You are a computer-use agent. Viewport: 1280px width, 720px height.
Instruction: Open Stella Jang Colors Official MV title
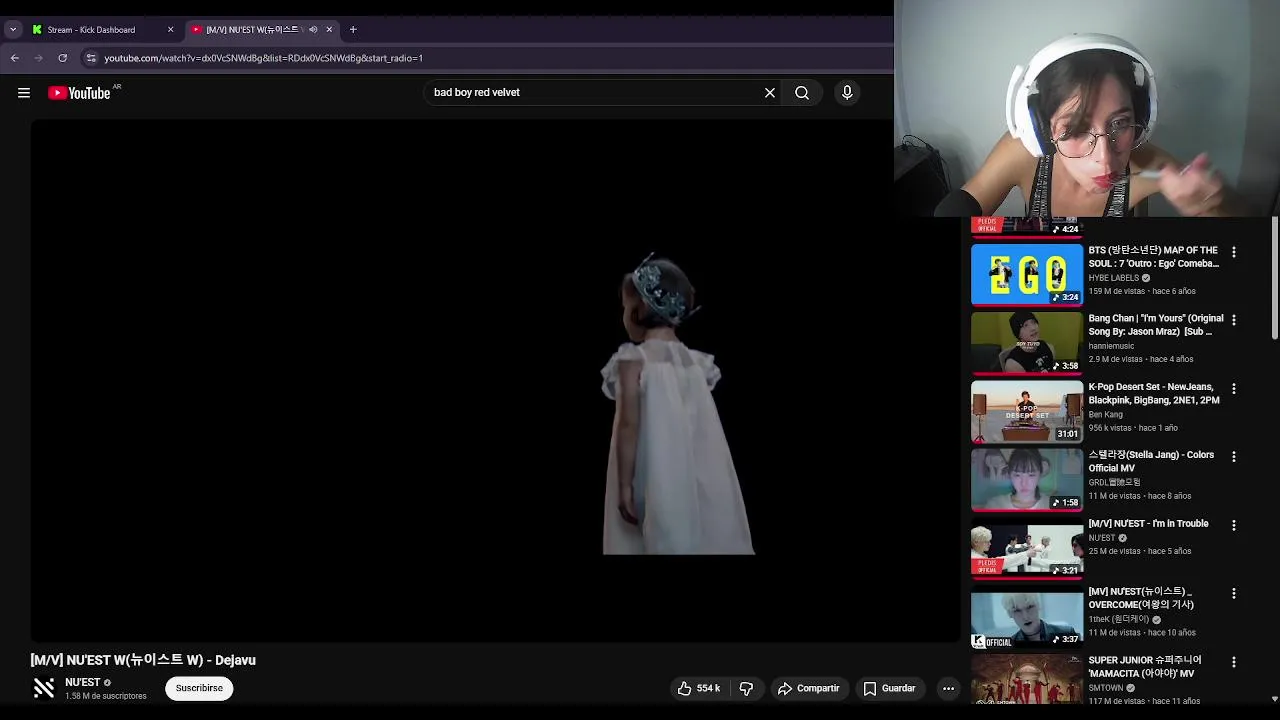1151,461
